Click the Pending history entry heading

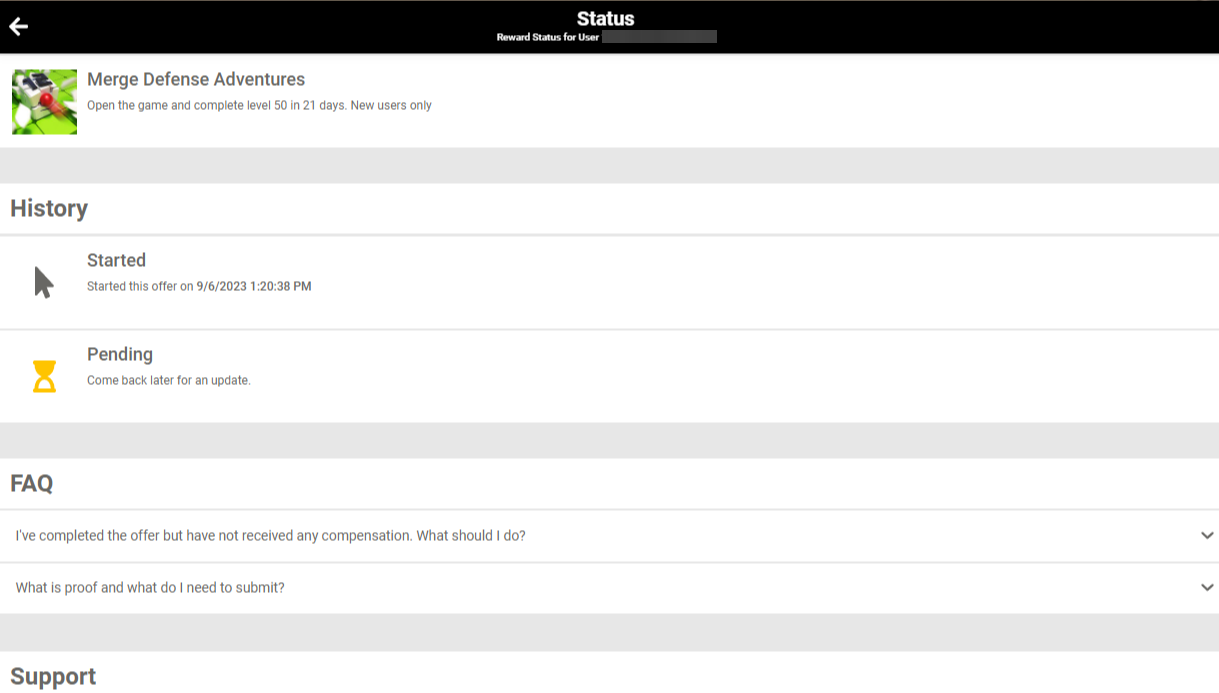point(120,355)
